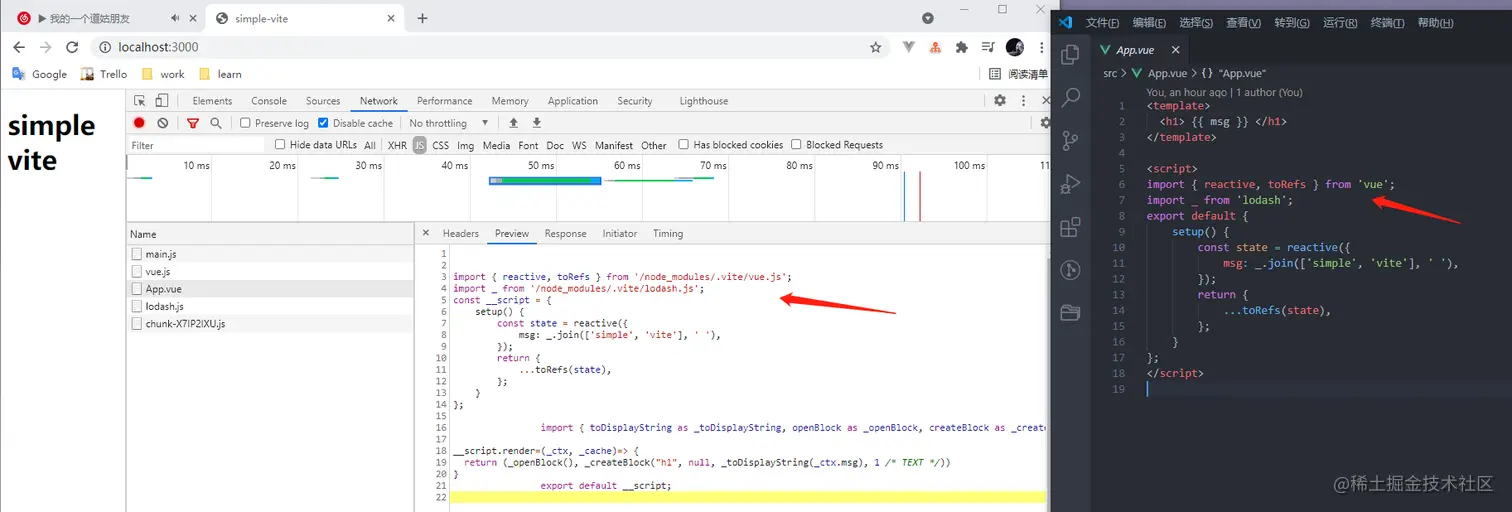Open Network panel settings gear
Viewport: 1512px width, 512px height.
[x=1045, y=123]
